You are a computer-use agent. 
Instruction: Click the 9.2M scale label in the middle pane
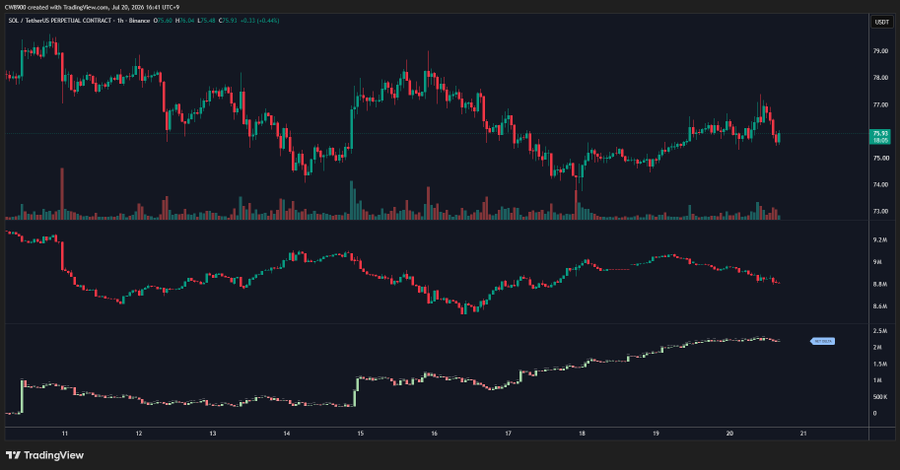click(880, 240)
